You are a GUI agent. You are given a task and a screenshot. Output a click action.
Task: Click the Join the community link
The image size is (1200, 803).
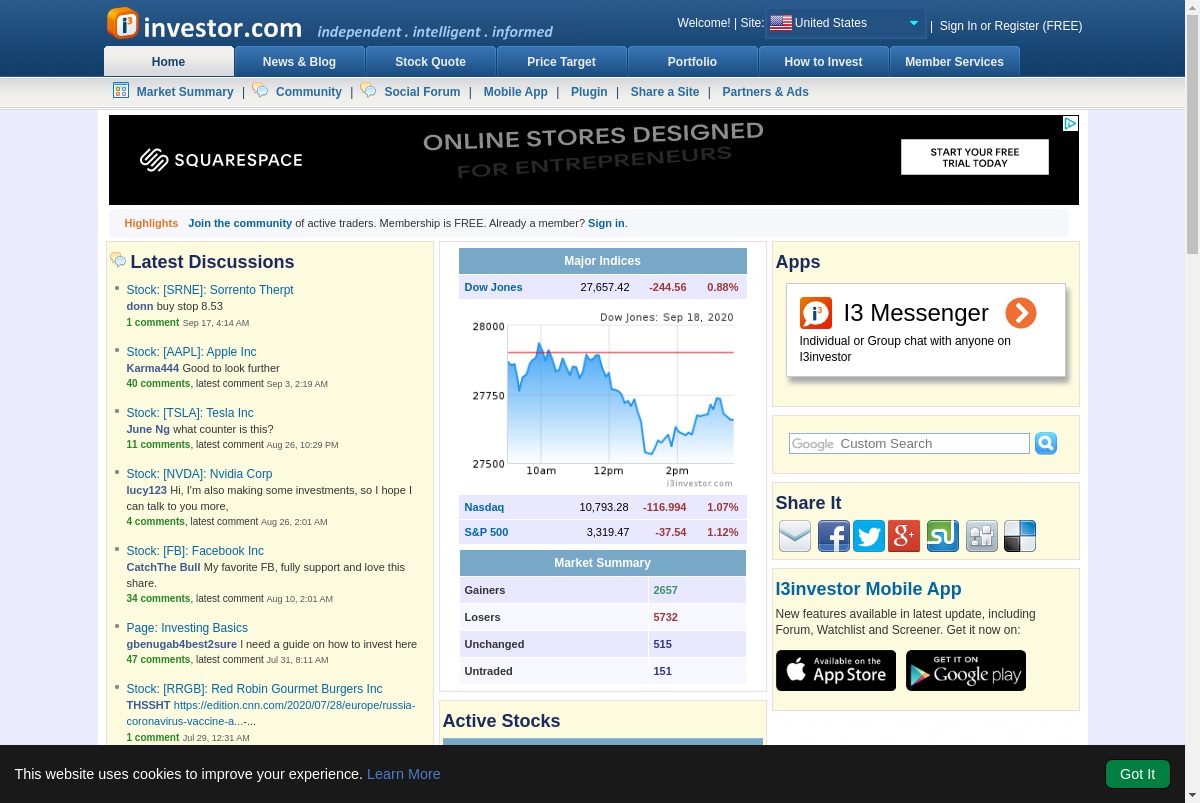tap(240, 223)
